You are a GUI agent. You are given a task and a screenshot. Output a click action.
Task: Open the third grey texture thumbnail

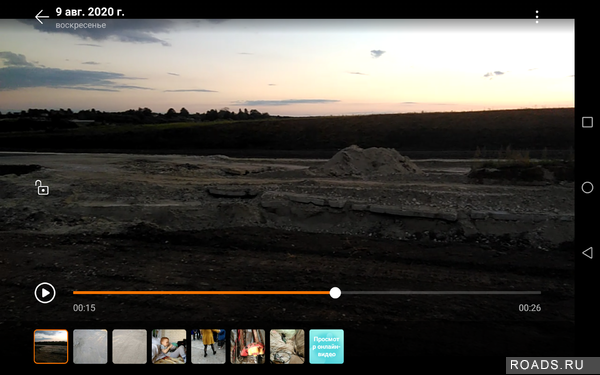point(130,346)
